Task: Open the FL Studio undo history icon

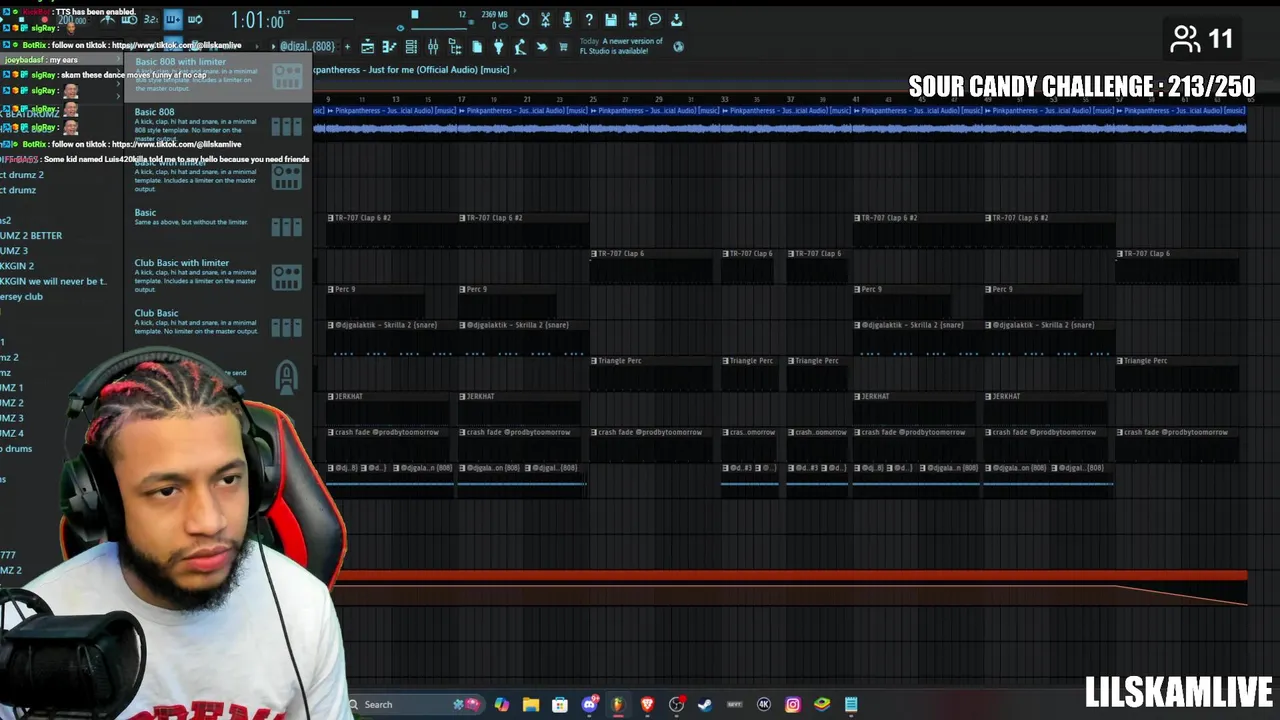Action: coord(523,20)
